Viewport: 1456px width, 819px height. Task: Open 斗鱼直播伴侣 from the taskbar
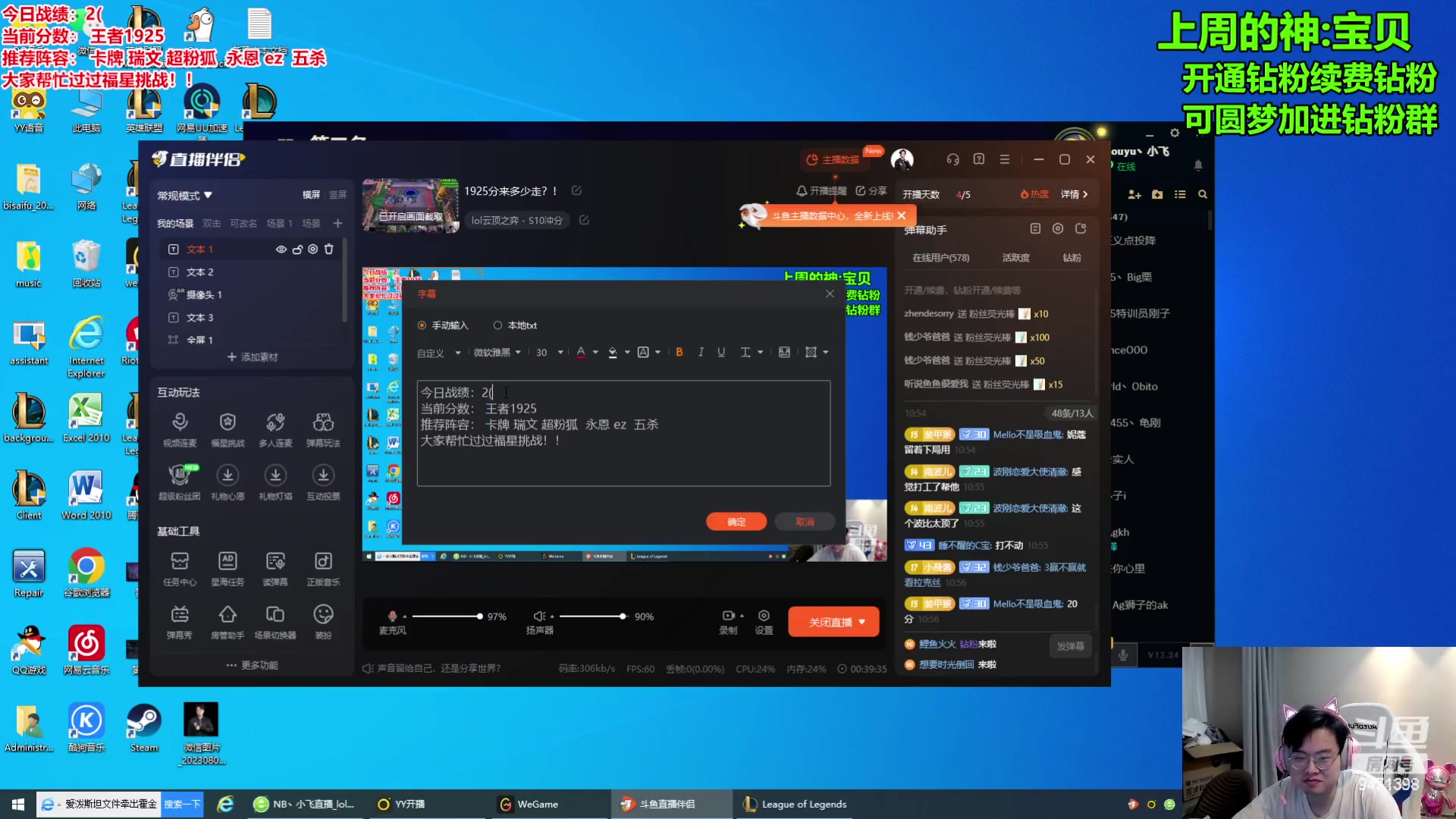coord(660,804)
